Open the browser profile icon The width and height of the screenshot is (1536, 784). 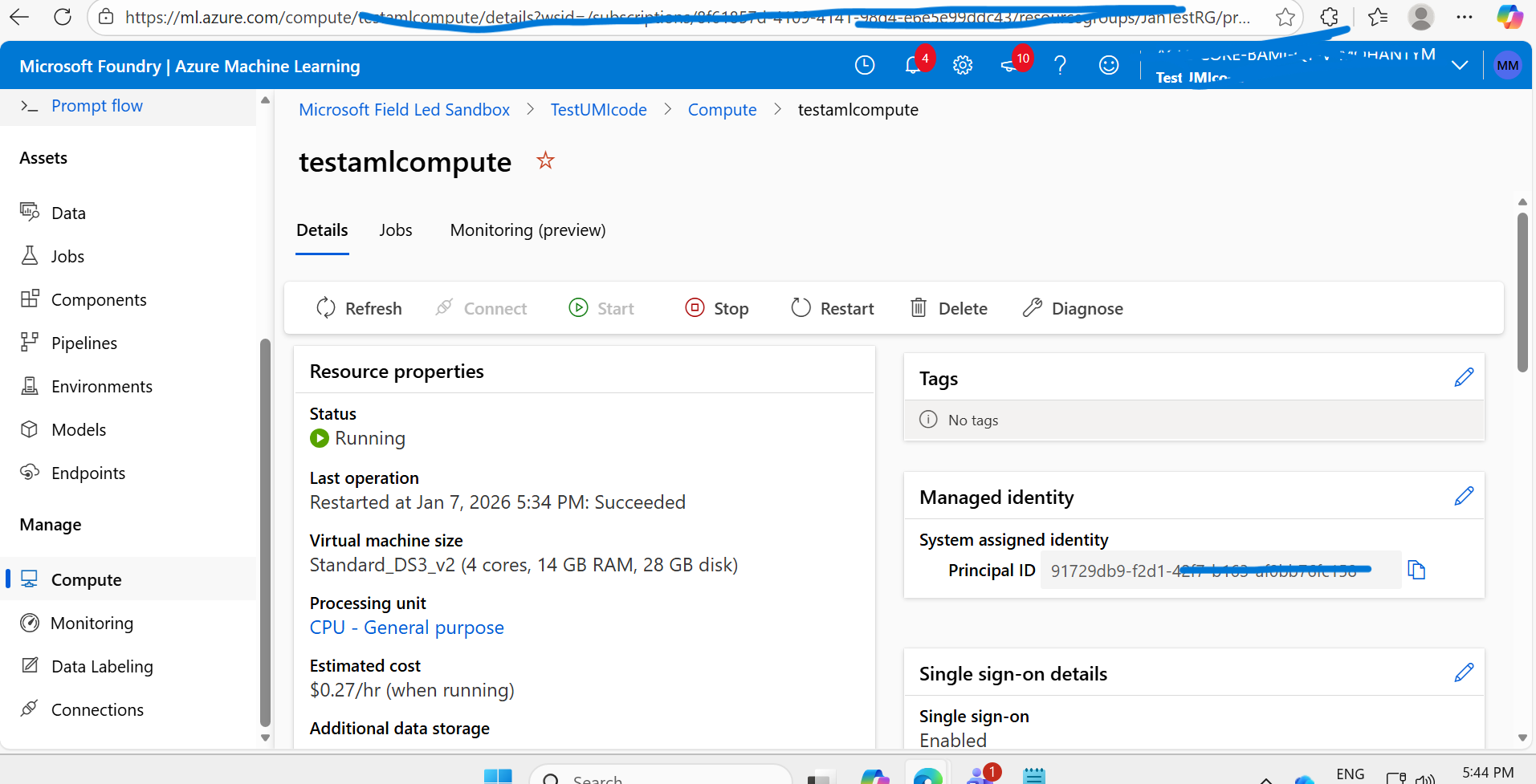pos(1421,17)
